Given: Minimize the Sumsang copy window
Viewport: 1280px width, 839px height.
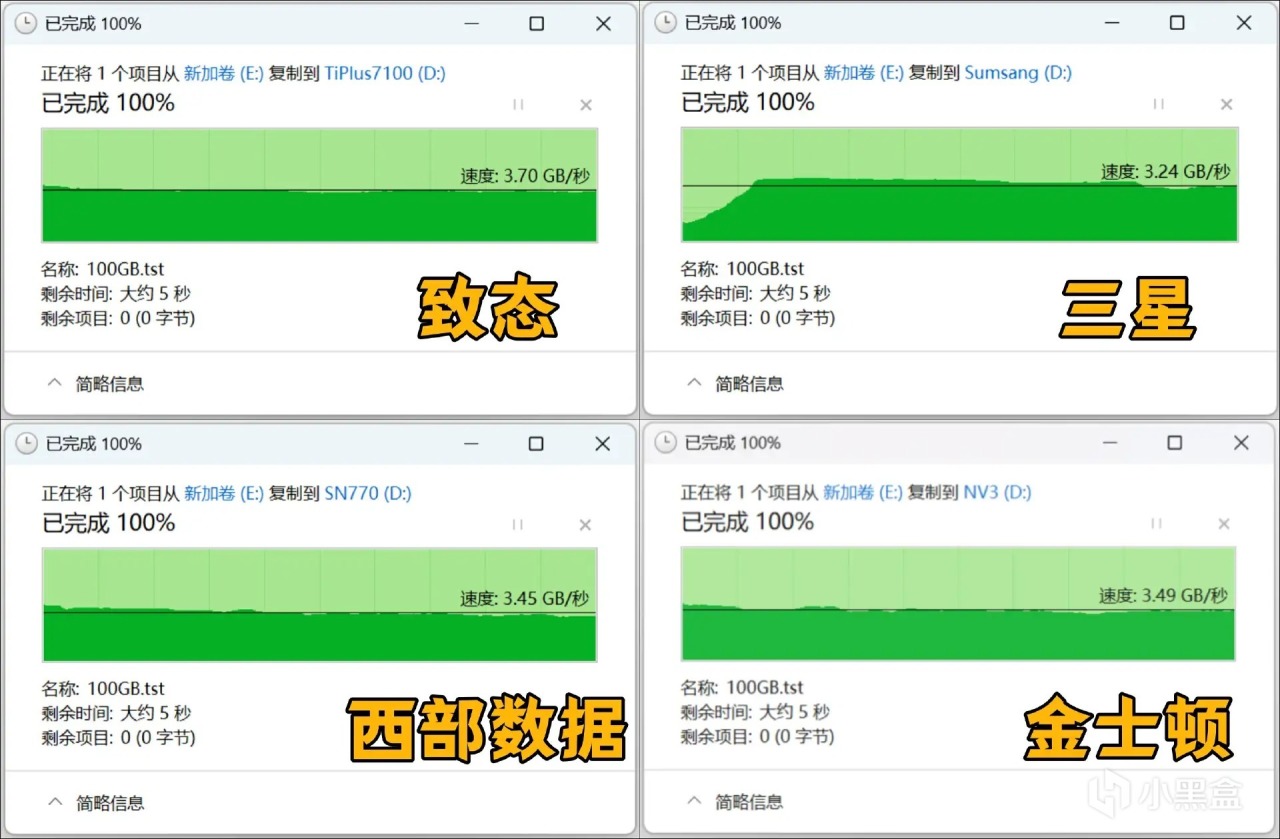Looking at the screenshot, I should 1110,23.
